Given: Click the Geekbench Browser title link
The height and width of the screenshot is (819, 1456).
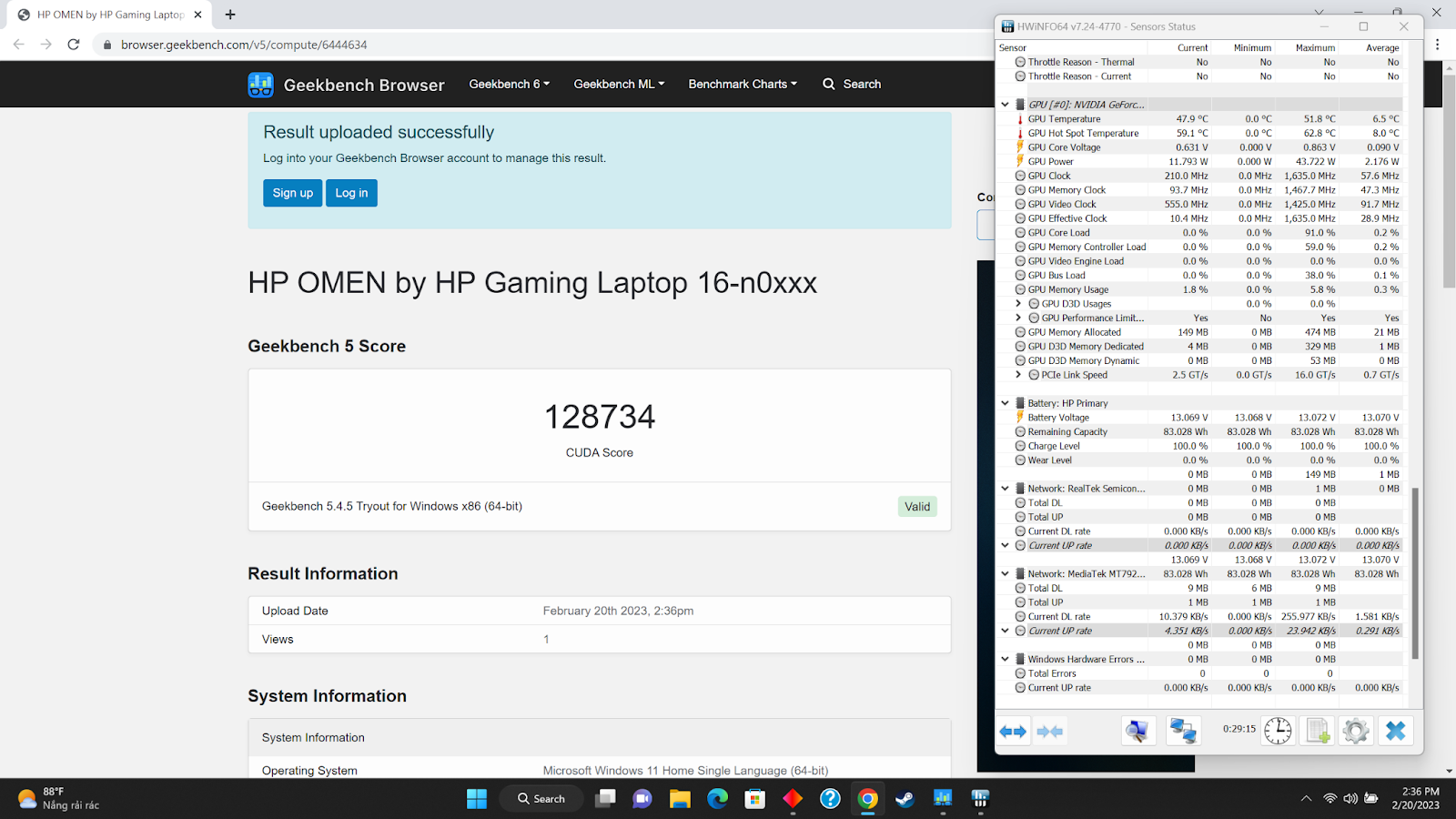Looking at the screenshot, I should click(364, 85).
